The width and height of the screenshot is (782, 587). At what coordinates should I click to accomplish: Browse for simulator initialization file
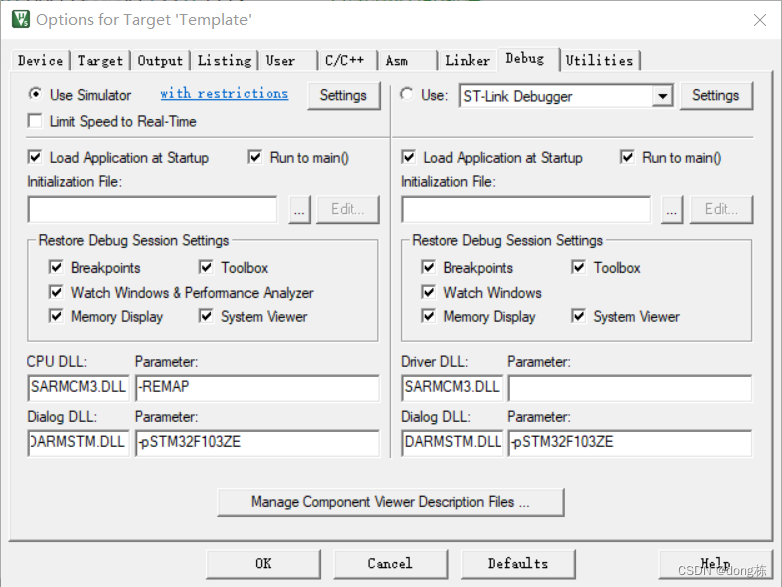tap(299, 209)
